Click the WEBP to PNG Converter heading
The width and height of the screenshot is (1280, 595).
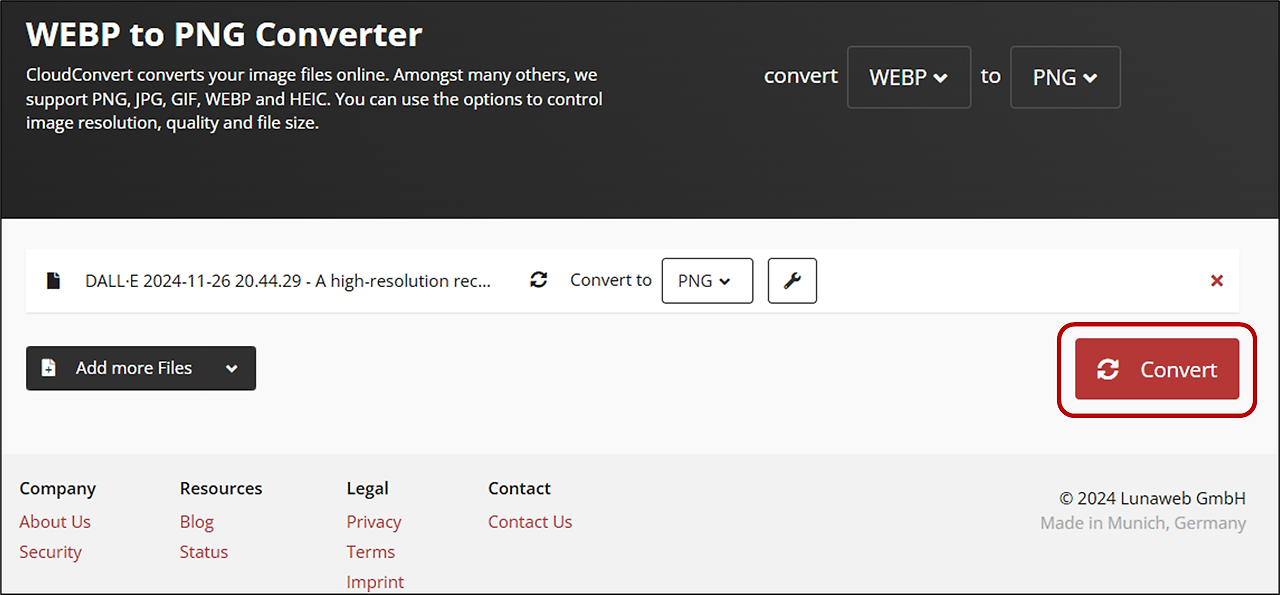[224, 35]
